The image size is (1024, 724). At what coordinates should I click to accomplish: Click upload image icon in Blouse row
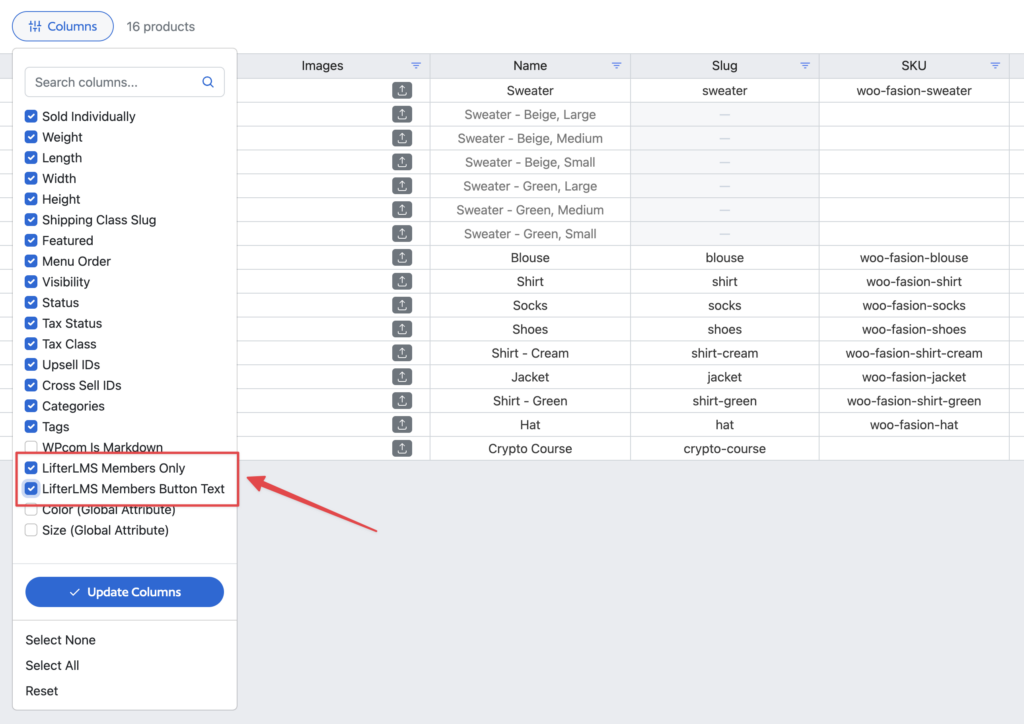[402, 257]
